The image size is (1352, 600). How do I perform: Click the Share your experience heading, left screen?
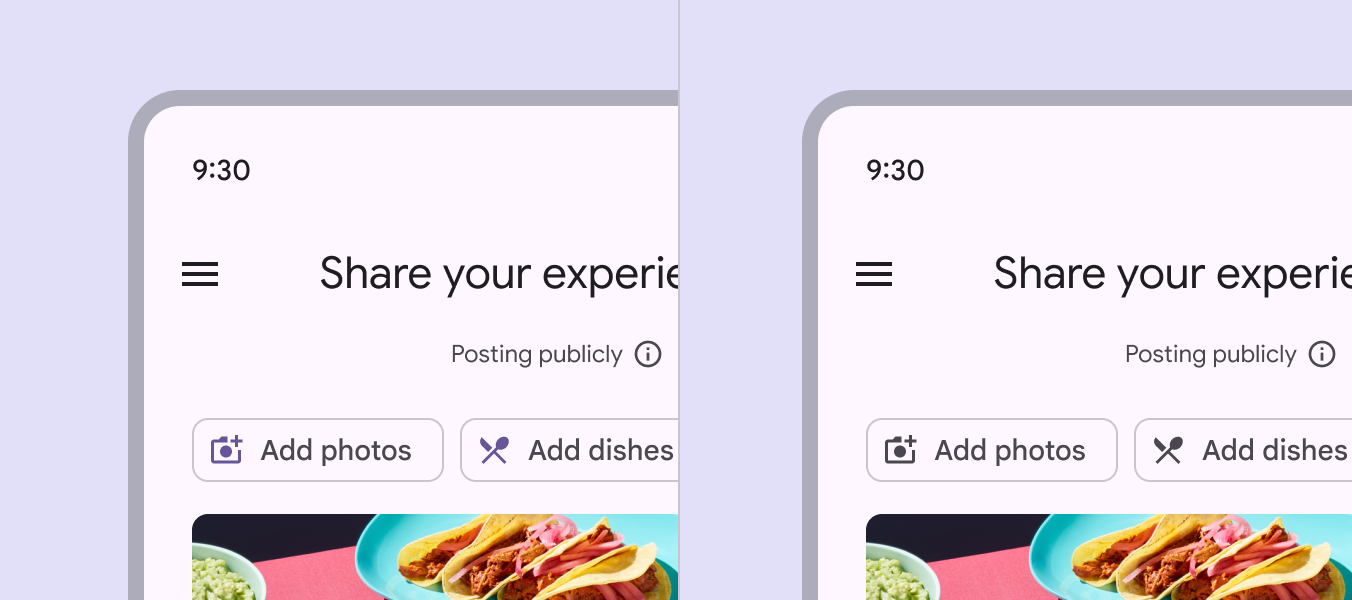coord(500,273)
